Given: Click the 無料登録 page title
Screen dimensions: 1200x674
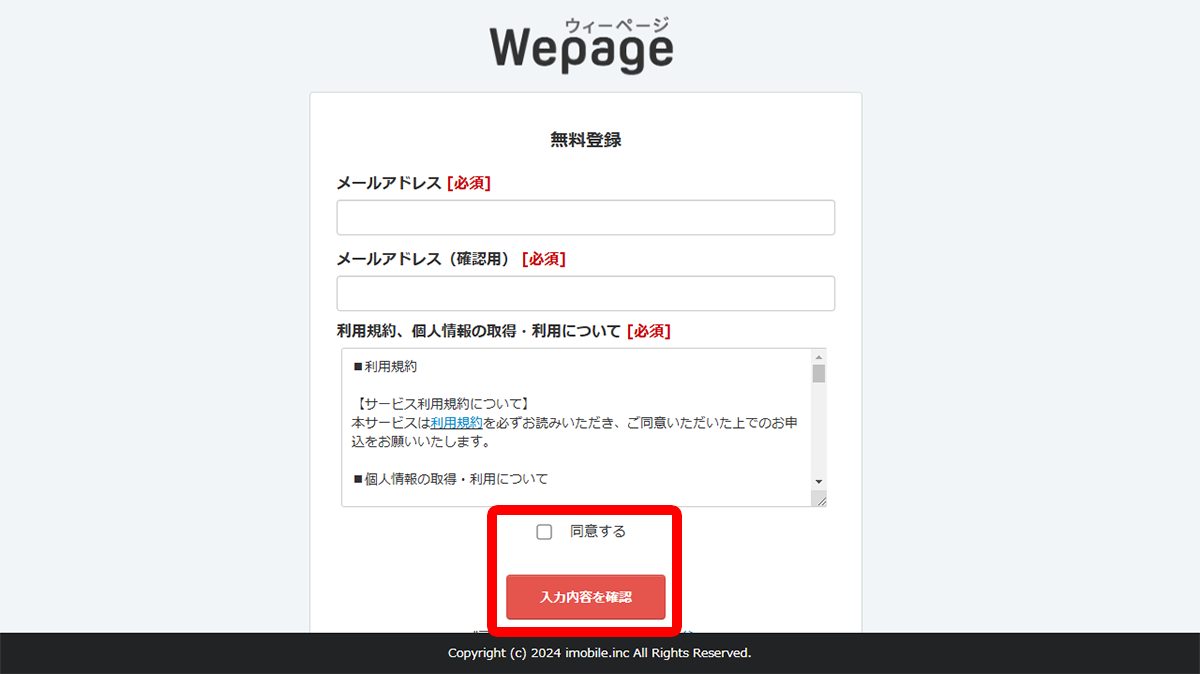Looking at the screenshot, I should pos(585,139).
